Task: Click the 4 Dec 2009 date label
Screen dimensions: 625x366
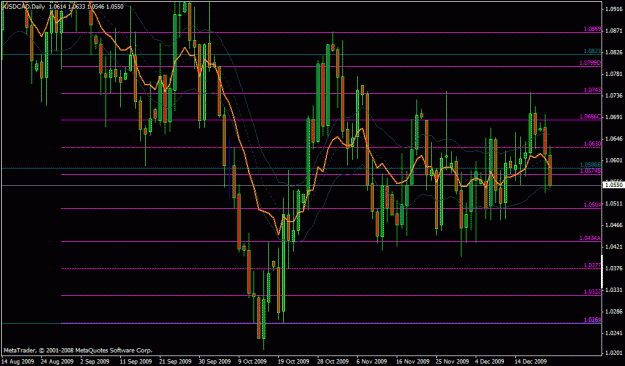Action: tap(490, 361)
